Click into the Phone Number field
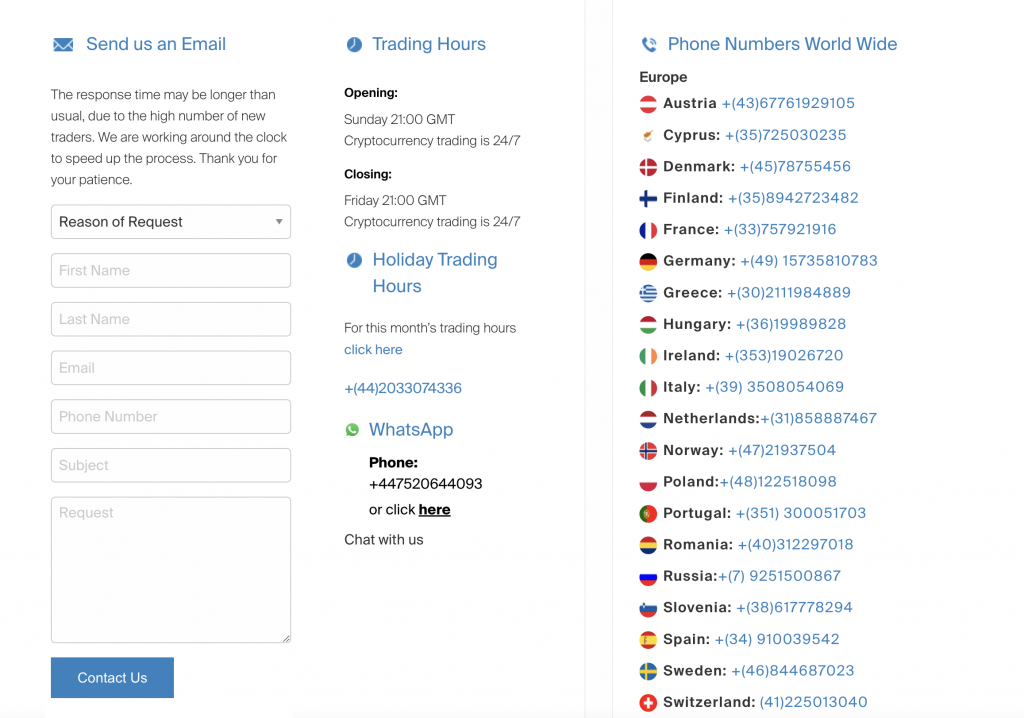This screenshot has width=1024, height=718. 171,417
